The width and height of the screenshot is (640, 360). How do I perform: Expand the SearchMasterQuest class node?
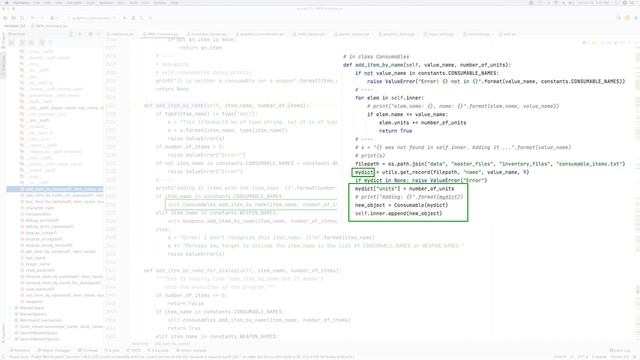[x=10, y=333]
